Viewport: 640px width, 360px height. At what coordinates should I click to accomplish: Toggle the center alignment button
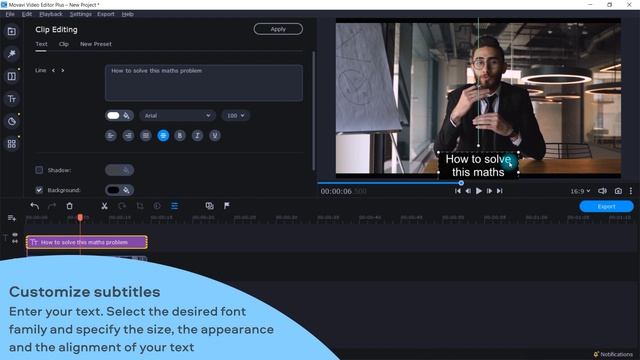coord(163,136)
